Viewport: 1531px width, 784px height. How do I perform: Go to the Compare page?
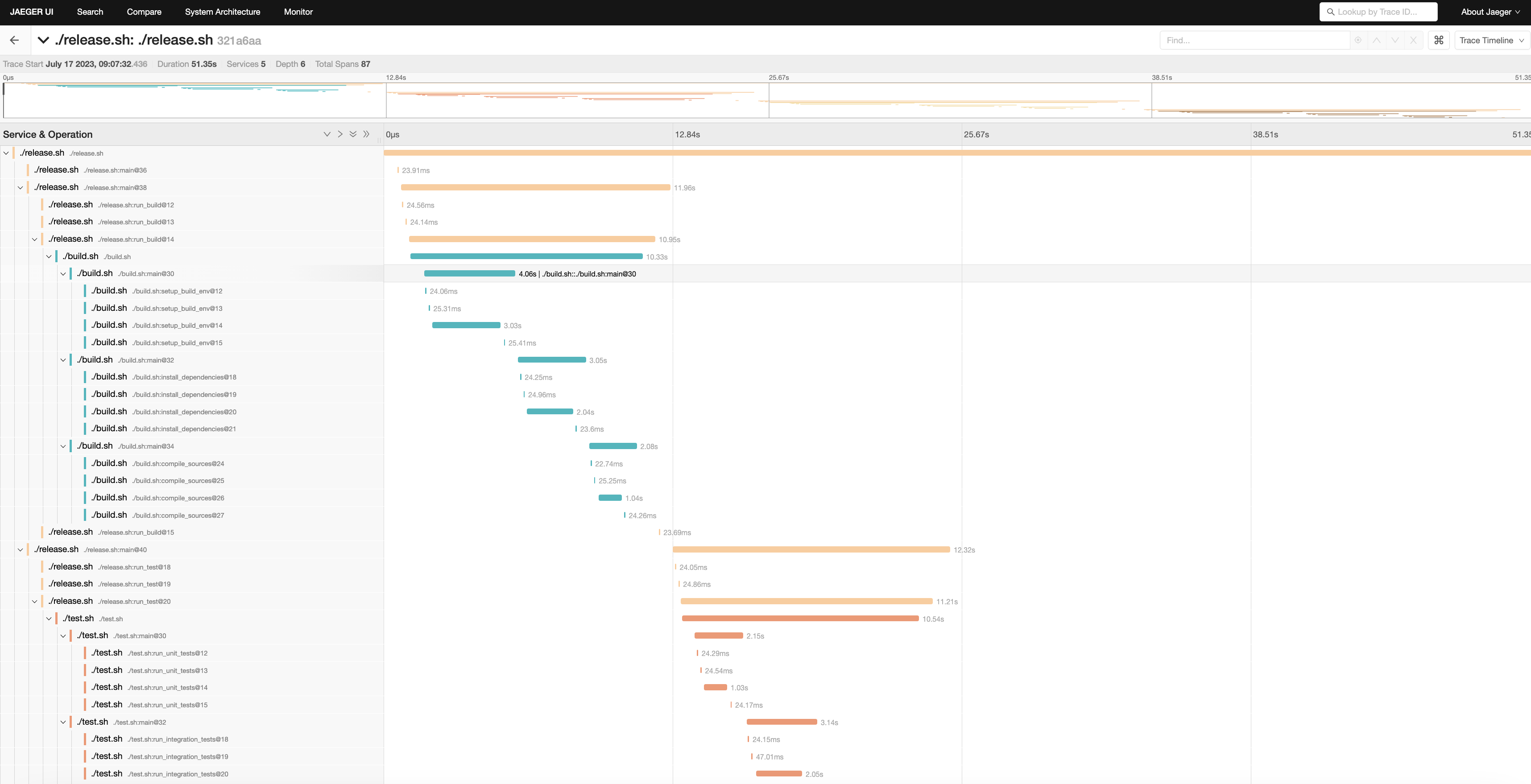point(144,12)
